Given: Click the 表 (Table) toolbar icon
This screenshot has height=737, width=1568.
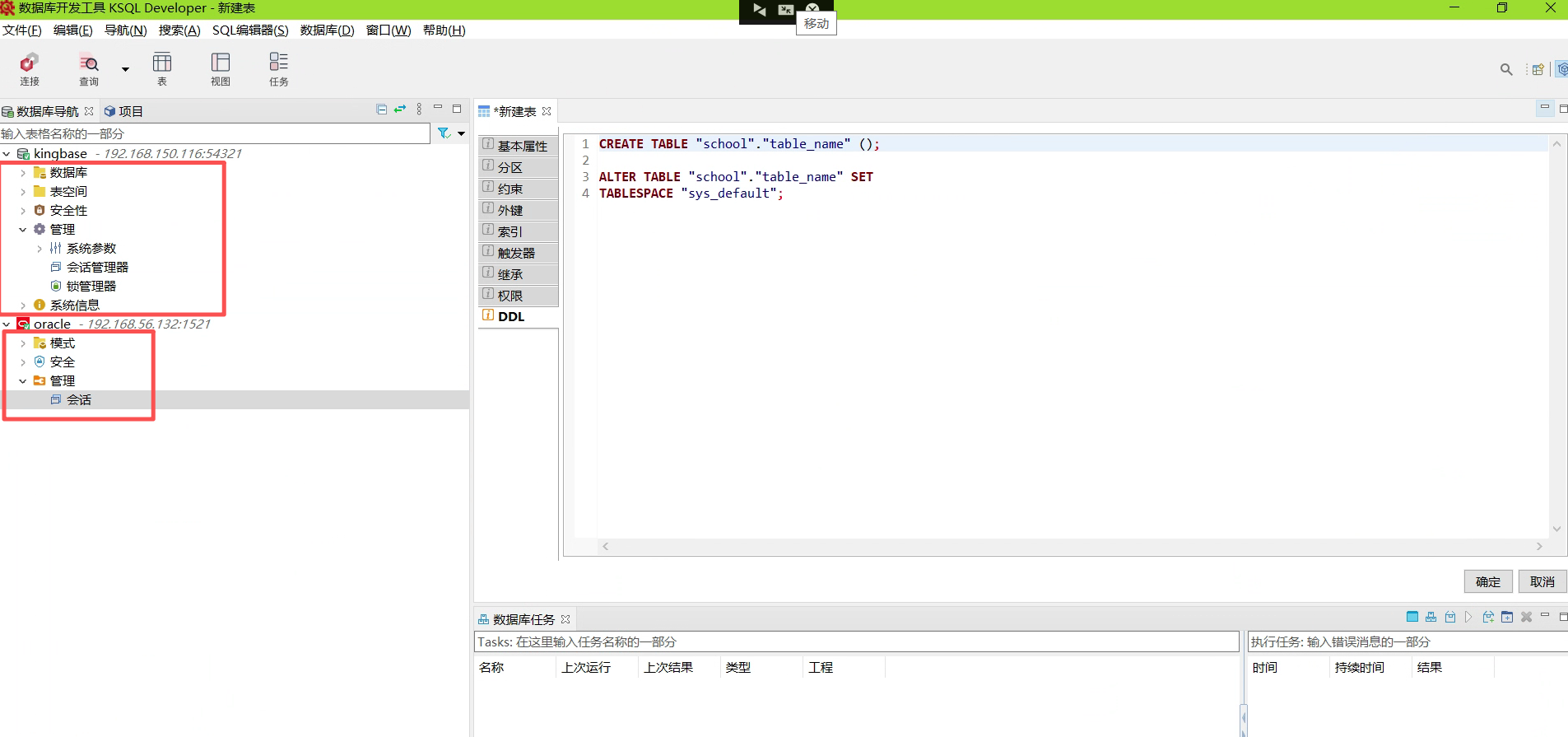Looking at the screenshot, I should pyautogui.click(x=162, y=68).
